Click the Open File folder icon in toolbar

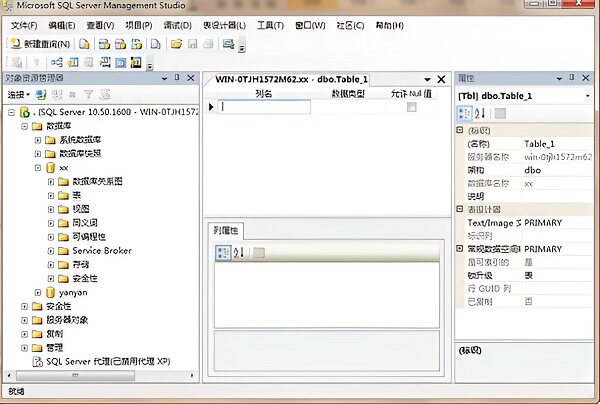(176, 44)
